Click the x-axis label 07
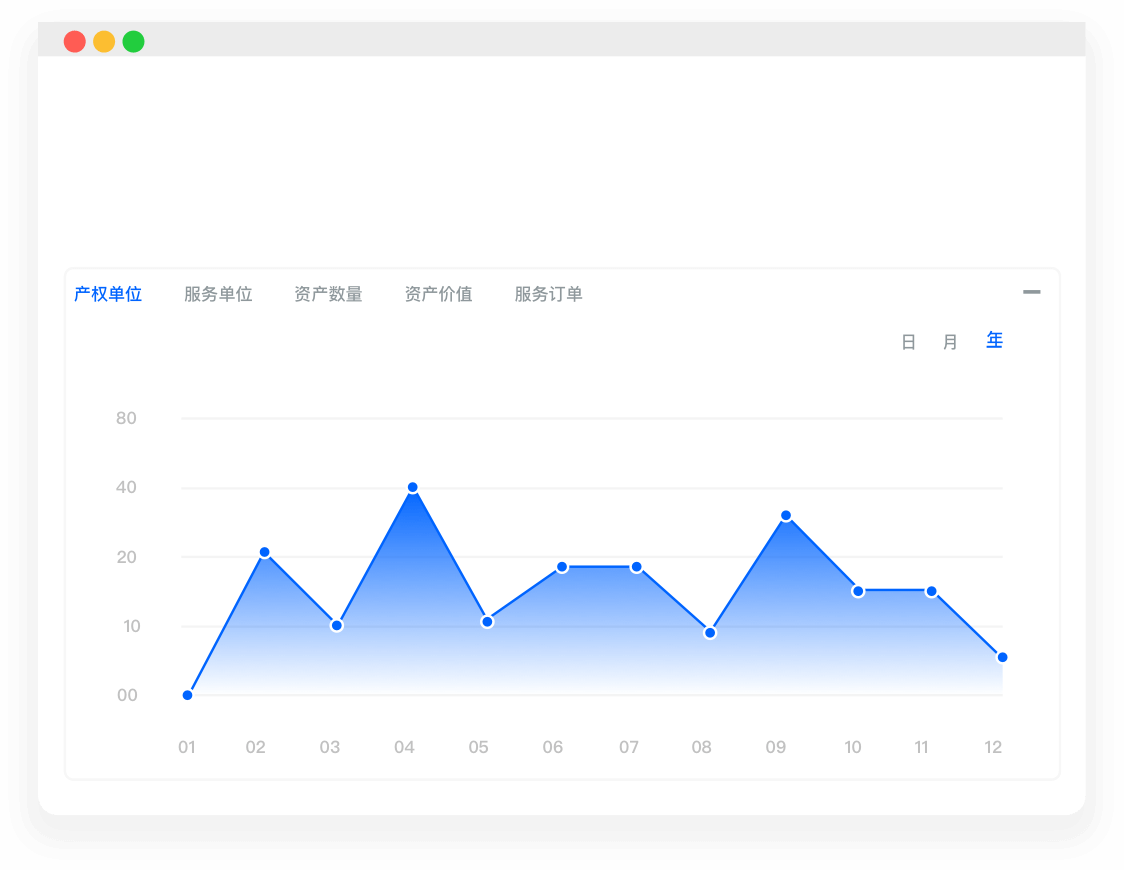 629,747
